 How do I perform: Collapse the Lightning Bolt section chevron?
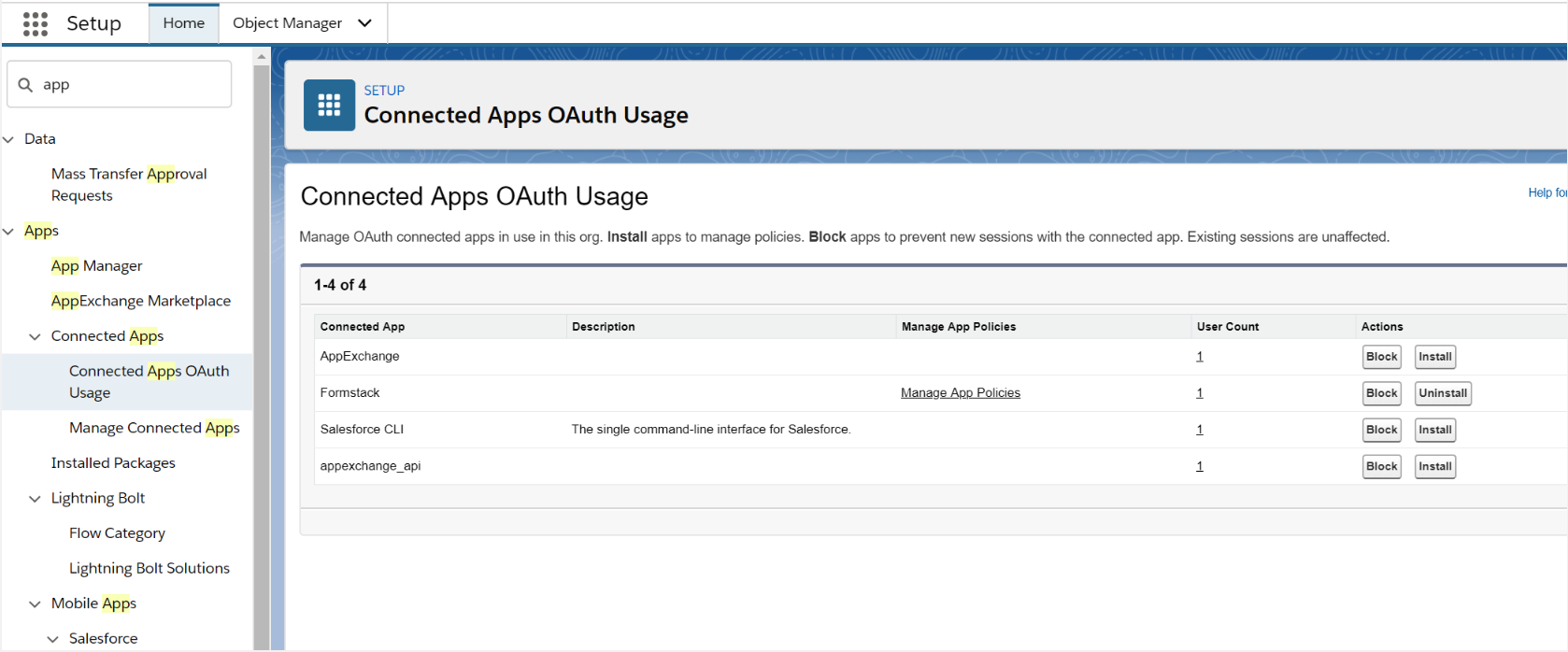click(x=35, y=499)
